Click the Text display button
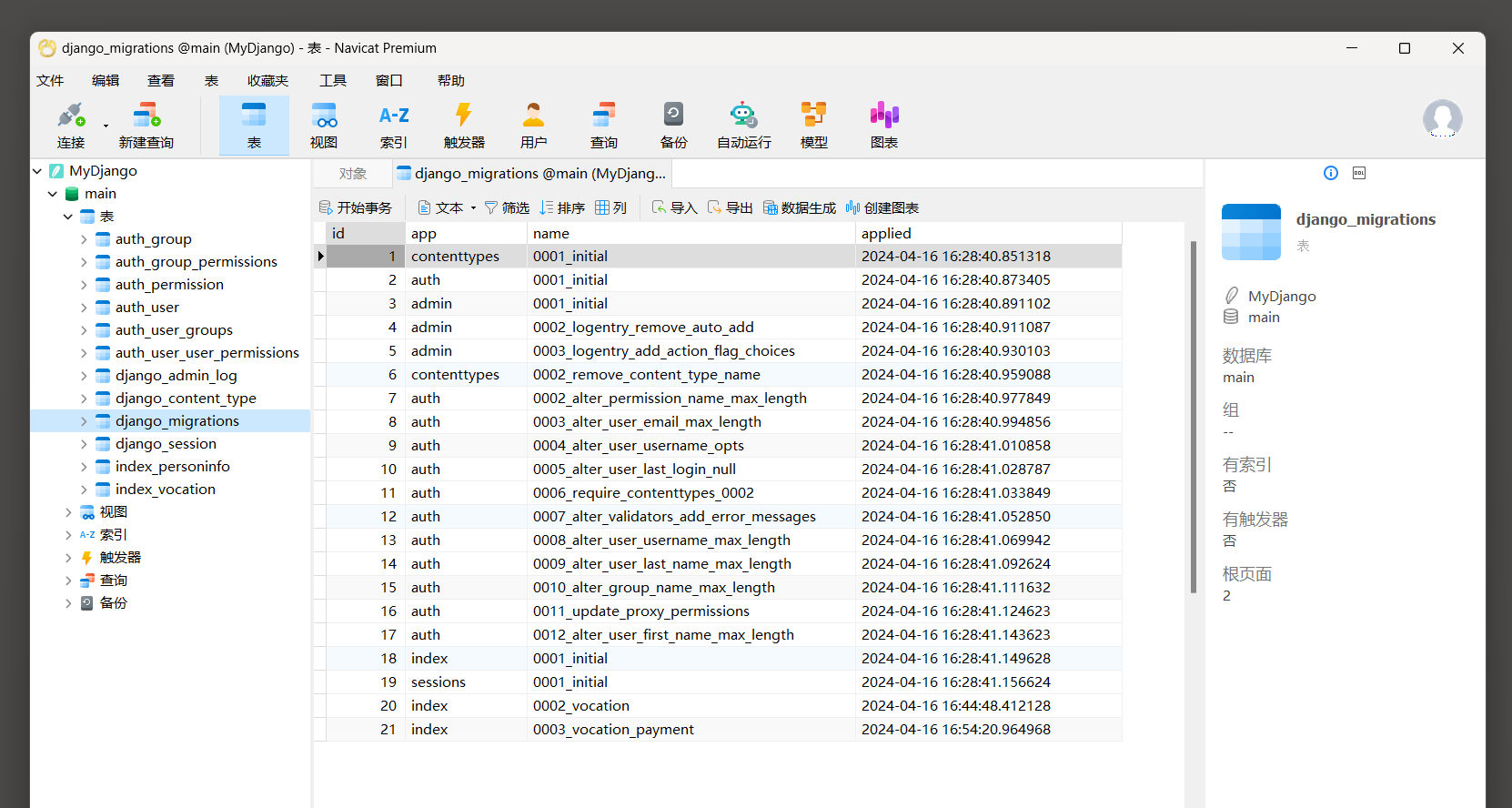The width and height of the screenshot is (1512, 808). [x=440, y=207]
